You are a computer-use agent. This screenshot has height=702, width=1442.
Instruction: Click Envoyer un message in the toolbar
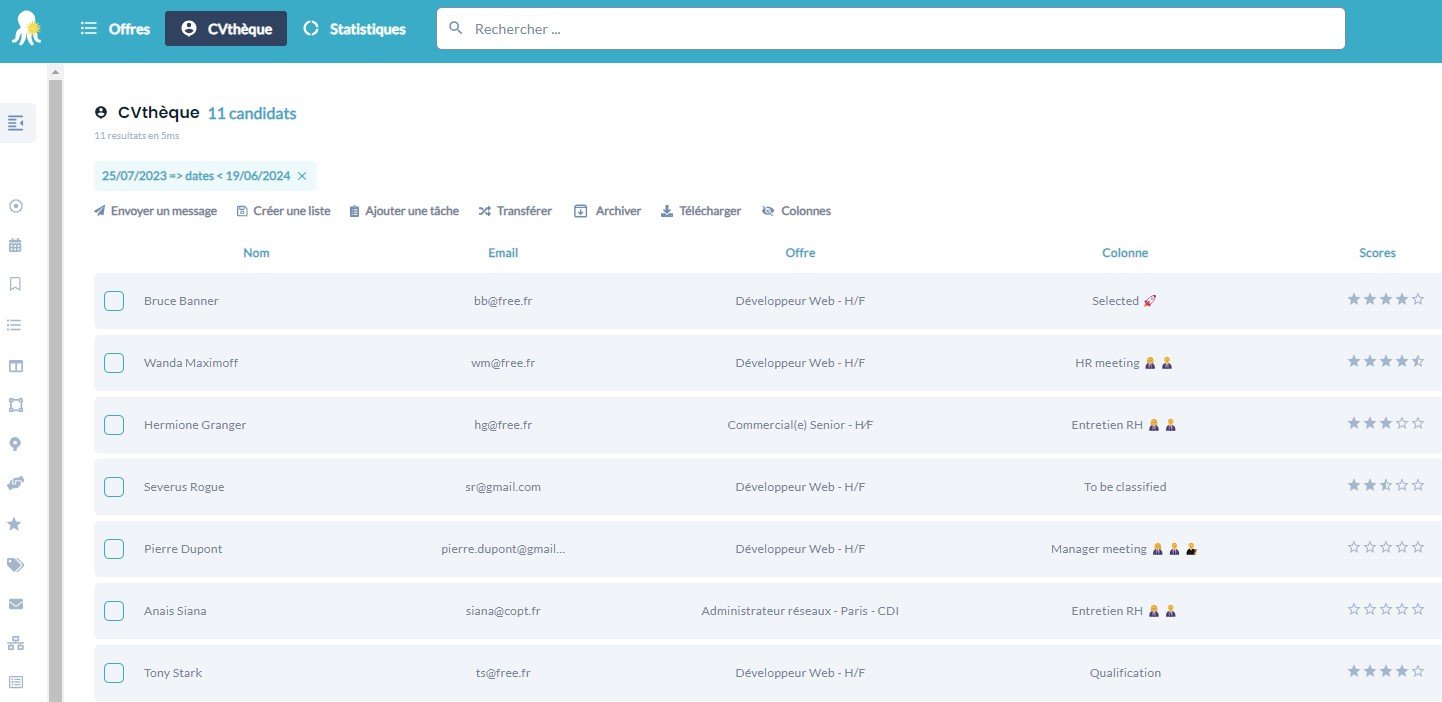(x=155, y=211)
